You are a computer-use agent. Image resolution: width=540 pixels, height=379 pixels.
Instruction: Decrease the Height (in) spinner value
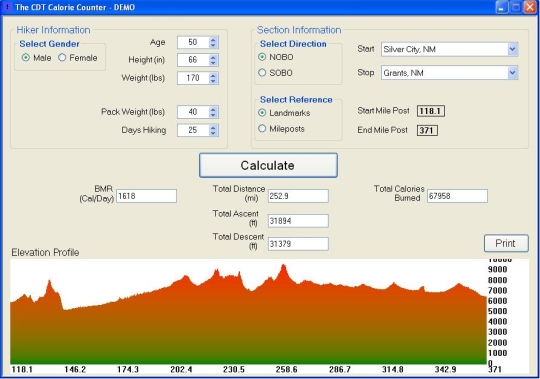[x=213, y=63]
